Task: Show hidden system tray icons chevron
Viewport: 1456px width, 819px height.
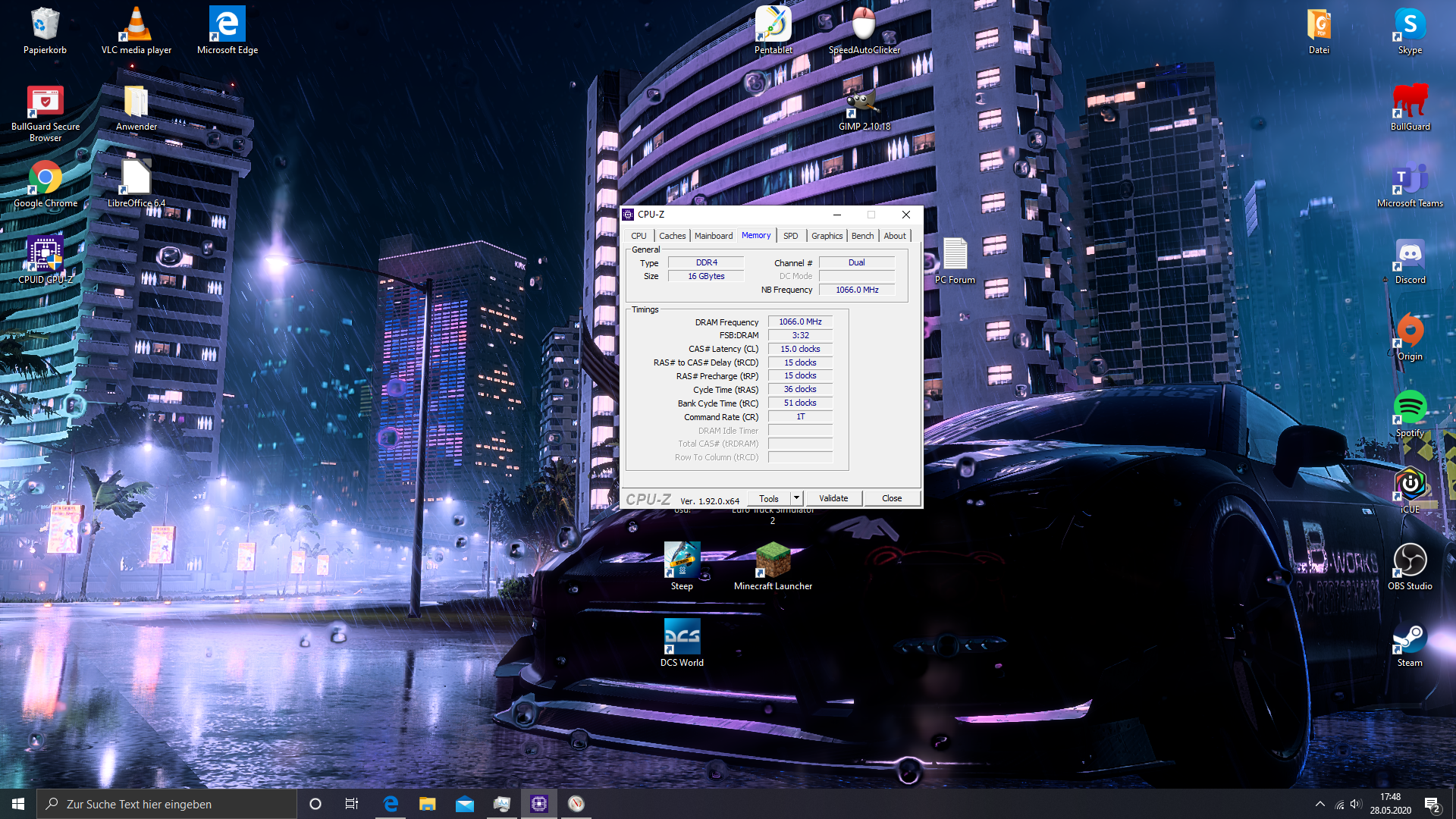Action: click(x=1319, y=804)
